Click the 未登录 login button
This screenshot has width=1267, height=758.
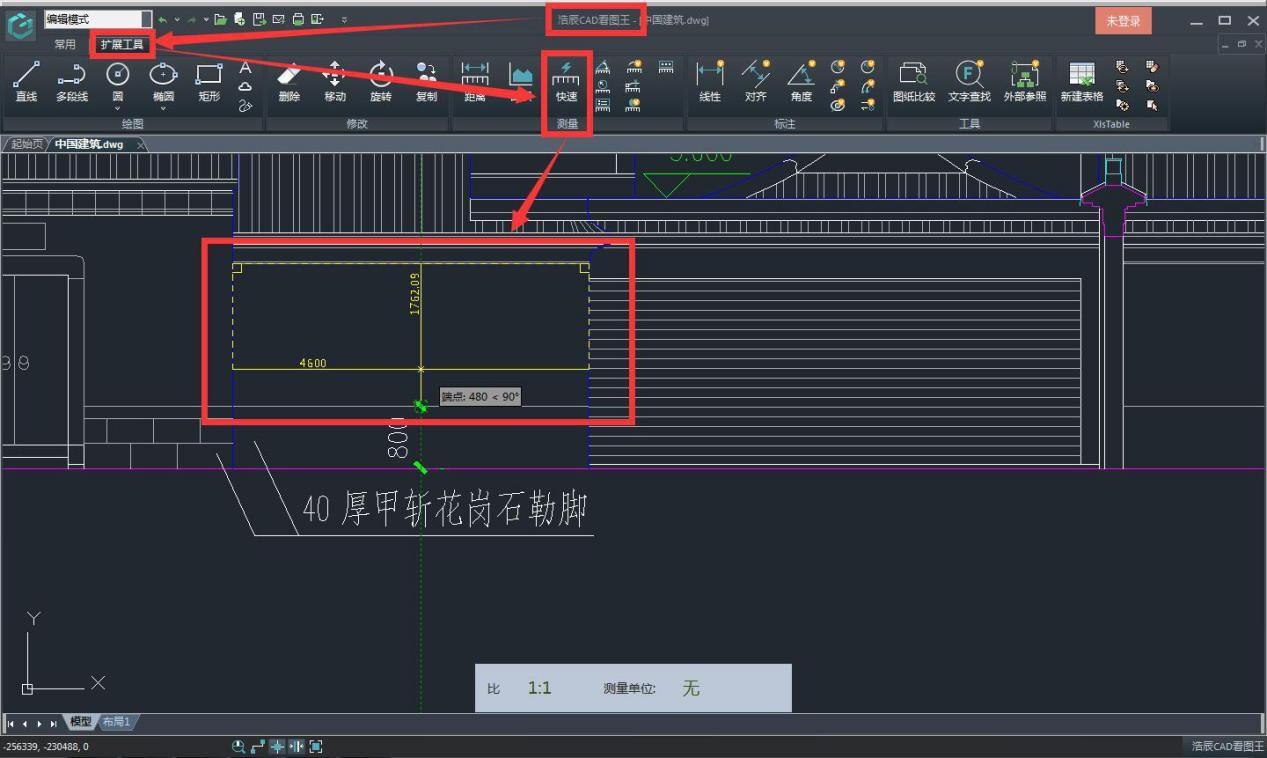pyautogui.click(x=1122, y=19)
